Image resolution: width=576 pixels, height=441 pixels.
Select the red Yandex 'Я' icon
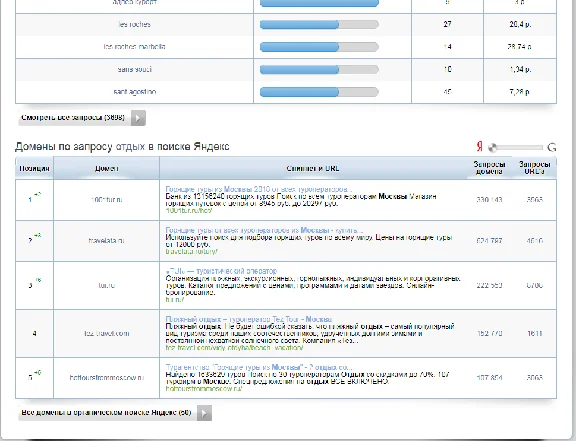point(479,147)
